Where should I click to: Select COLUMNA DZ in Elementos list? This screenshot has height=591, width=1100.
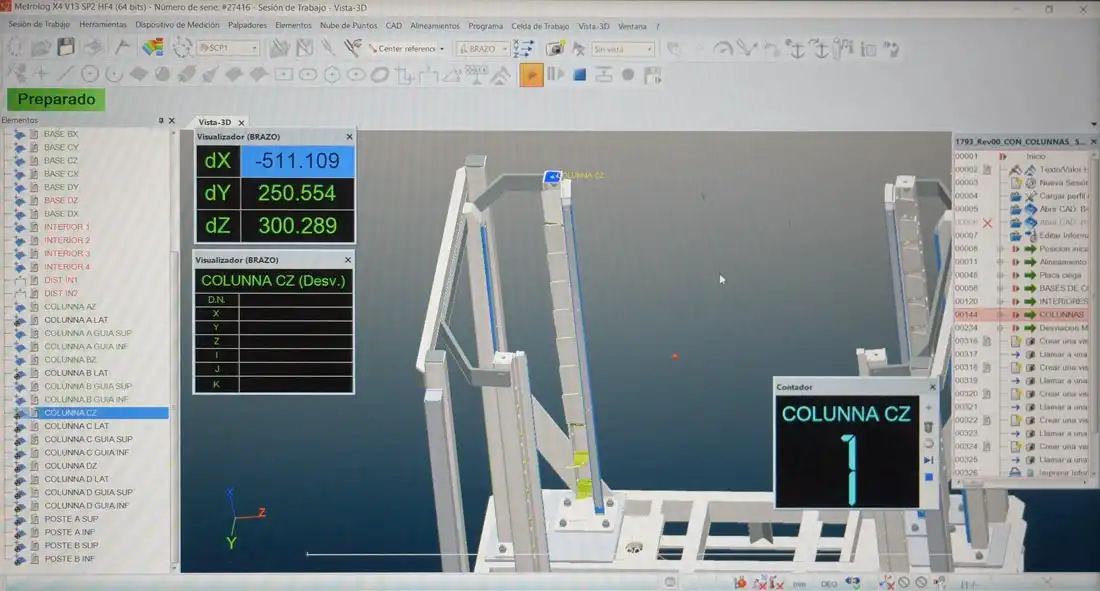coord(70,465)
